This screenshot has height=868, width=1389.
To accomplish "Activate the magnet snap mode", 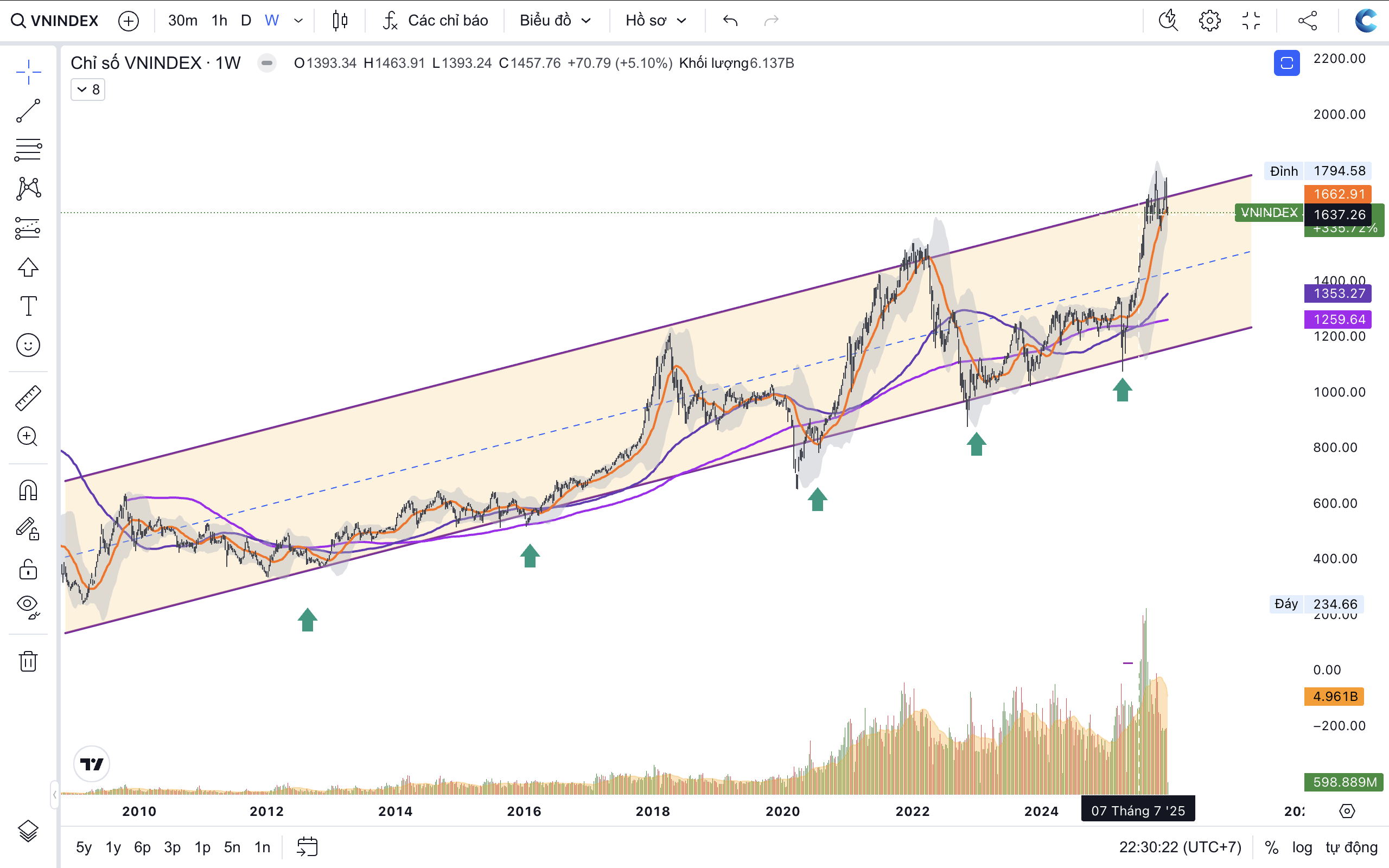I will click(28, 490).
